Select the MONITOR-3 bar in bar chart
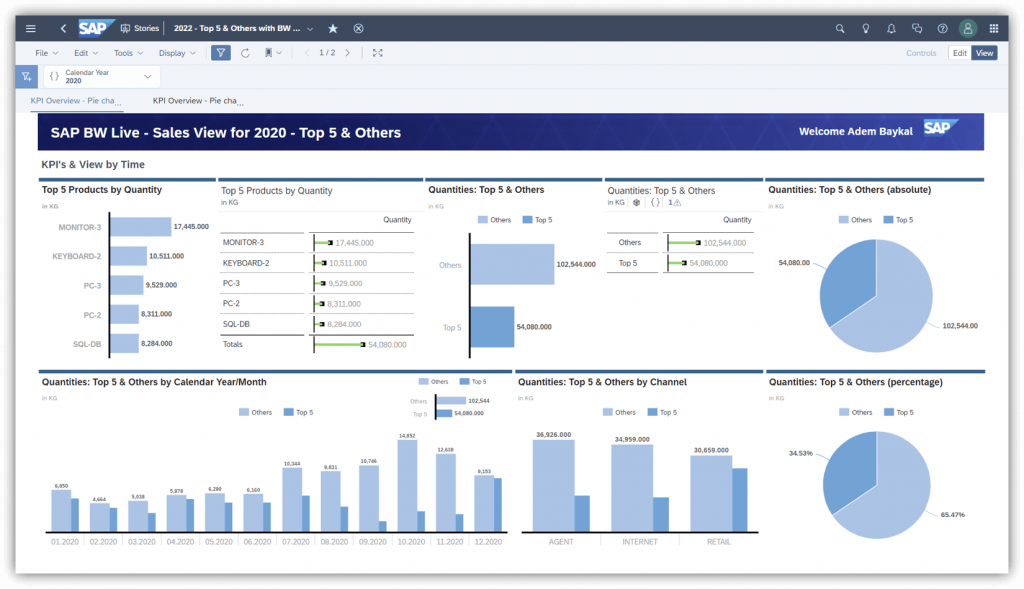 [x=140, y=227]
